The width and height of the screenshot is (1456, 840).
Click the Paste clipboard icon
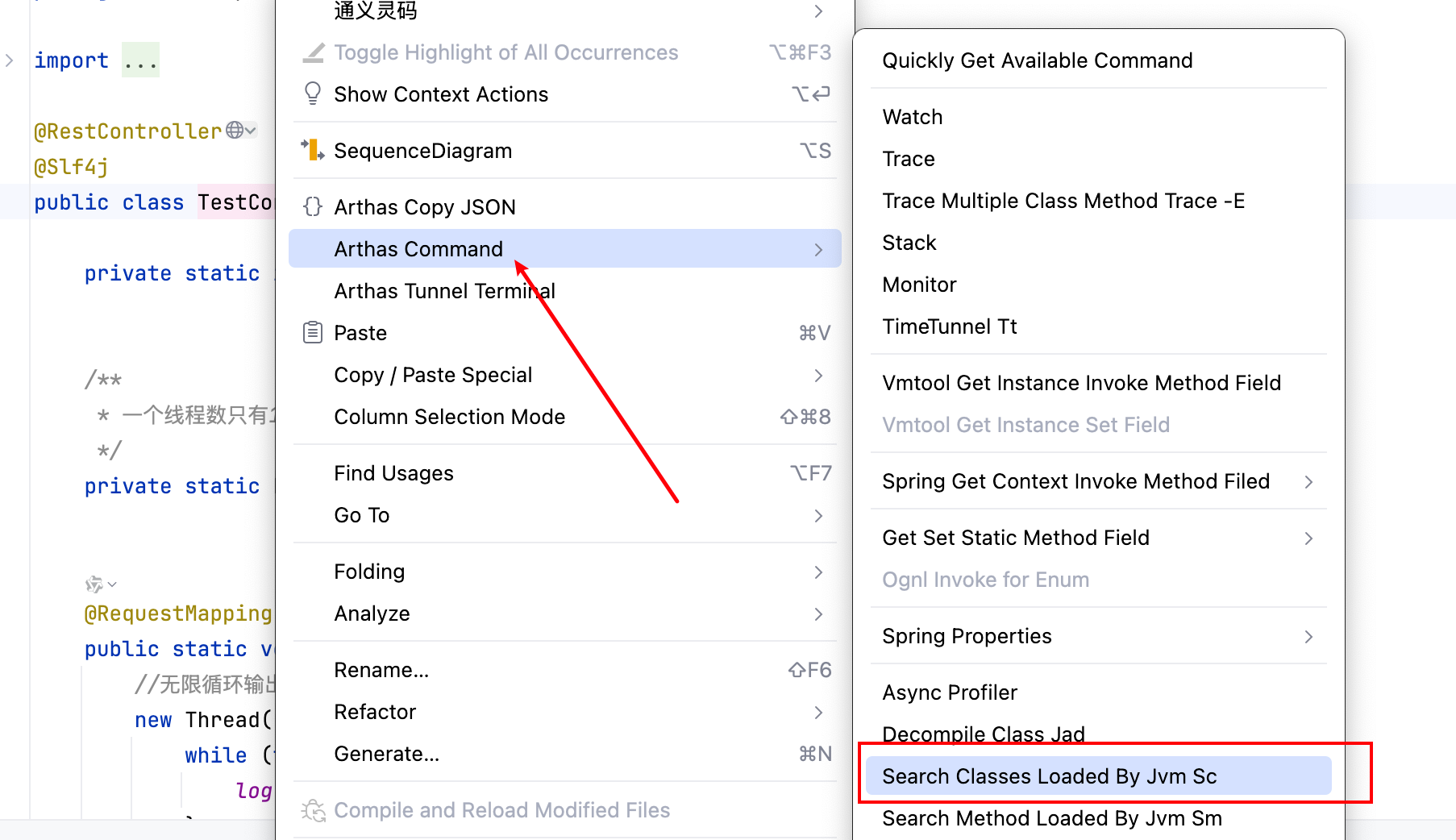tap(313, 332)
